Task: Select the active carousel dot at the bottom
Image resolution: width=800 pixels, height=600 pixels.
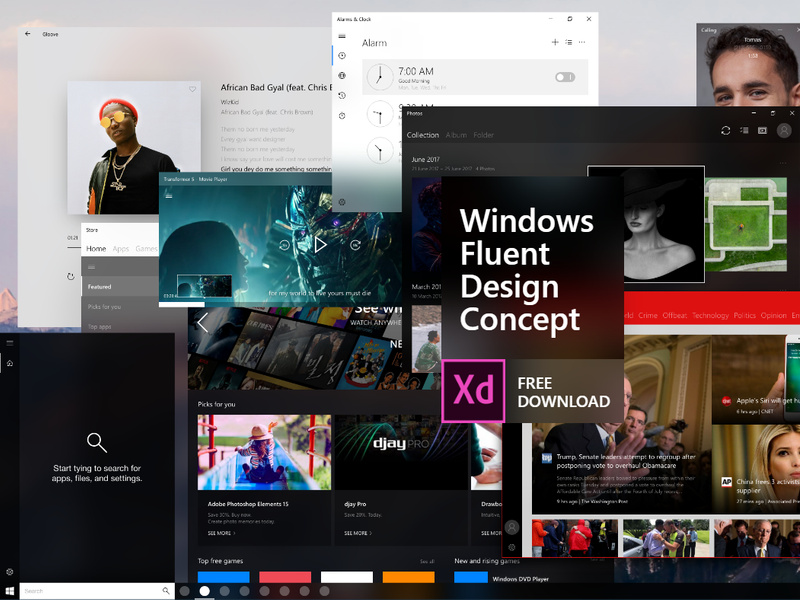Action: [x=203, y=592]
